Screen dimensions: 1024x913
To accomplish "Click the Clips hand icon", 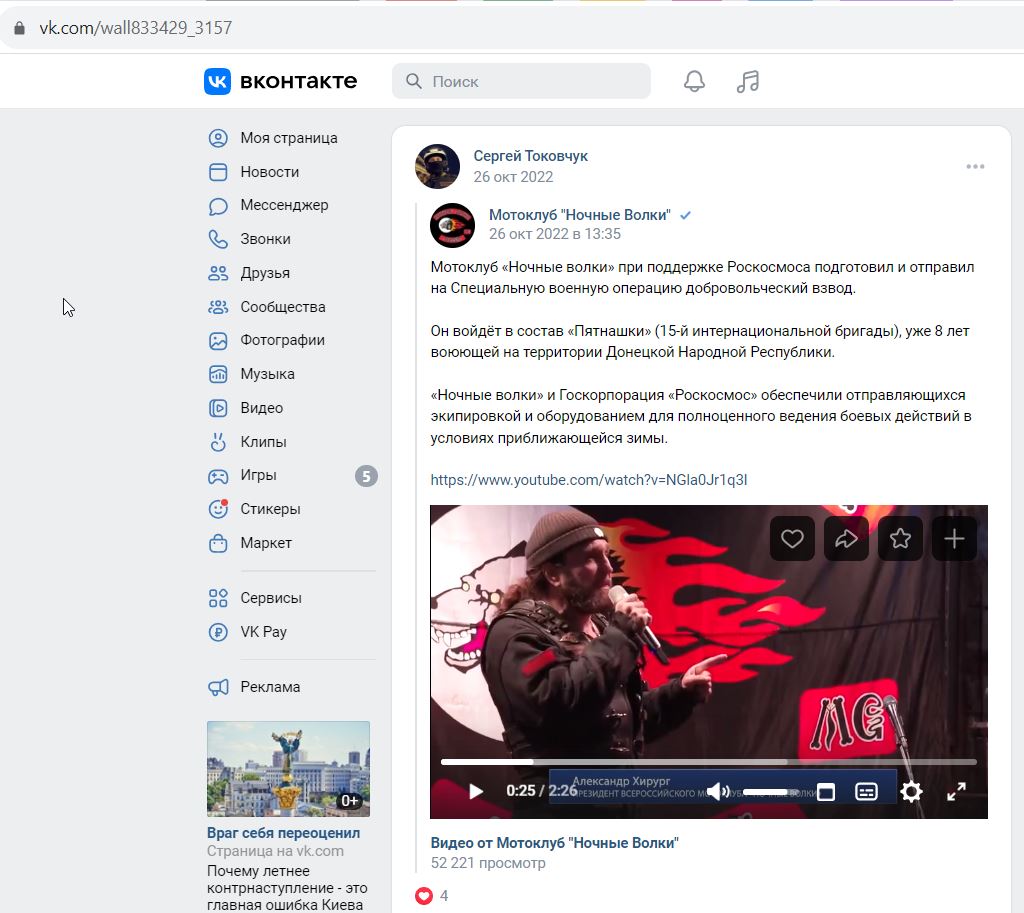I will click(x=217, y=442).
